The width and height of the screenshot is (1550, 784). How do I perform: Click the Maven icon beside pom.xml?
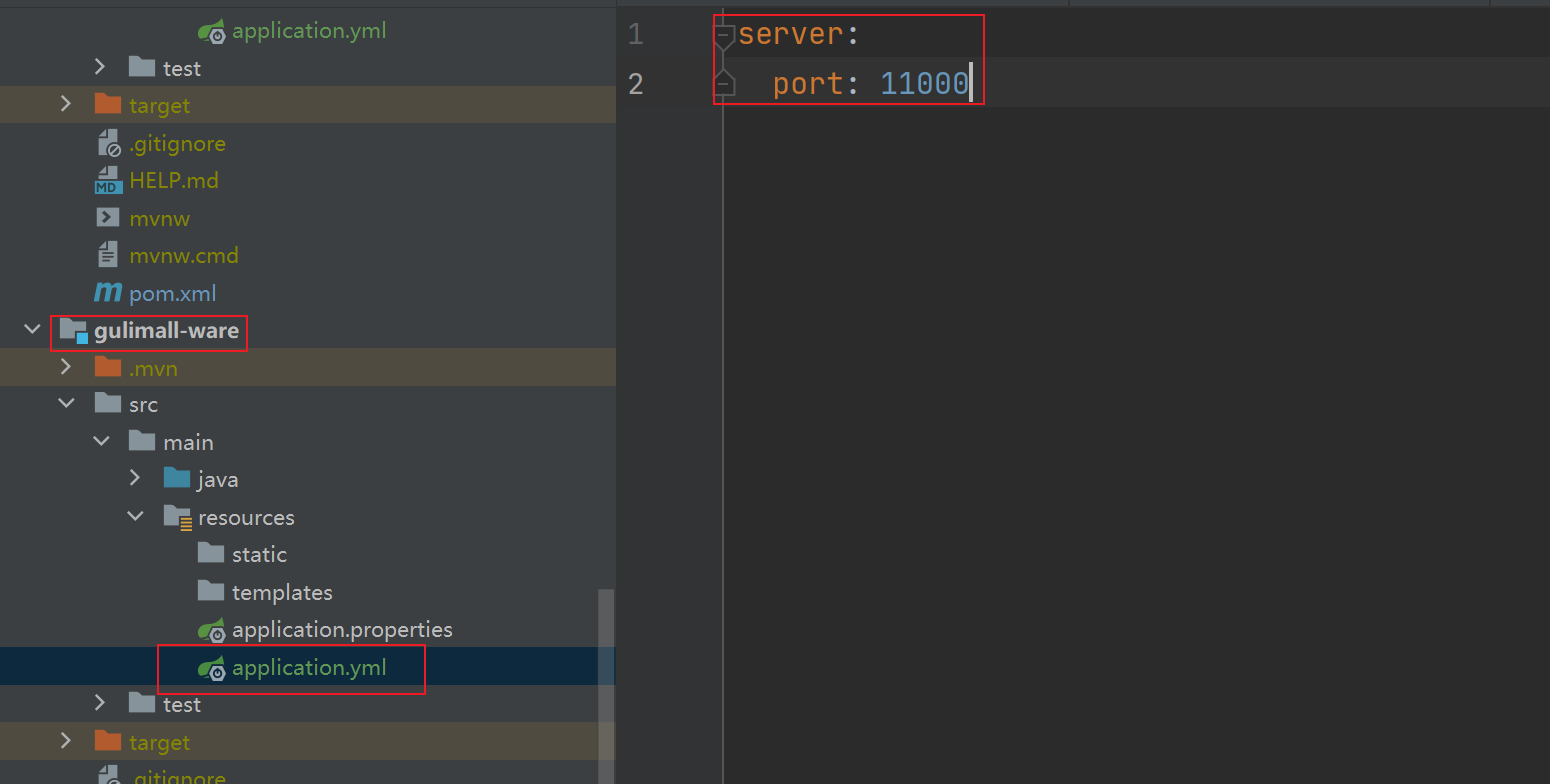(x=108, y=293)
